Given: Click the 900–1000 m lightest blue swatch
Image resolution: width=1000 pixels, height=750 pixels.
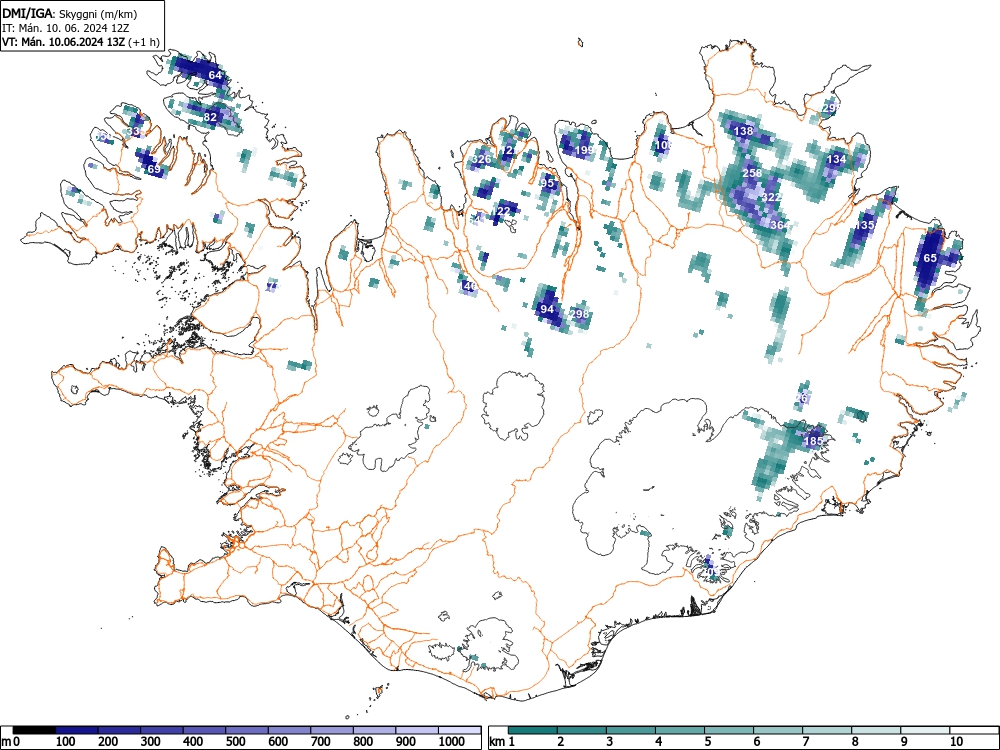Looking at the screenshot, I should pyautogui.click(x=417, y=730).
